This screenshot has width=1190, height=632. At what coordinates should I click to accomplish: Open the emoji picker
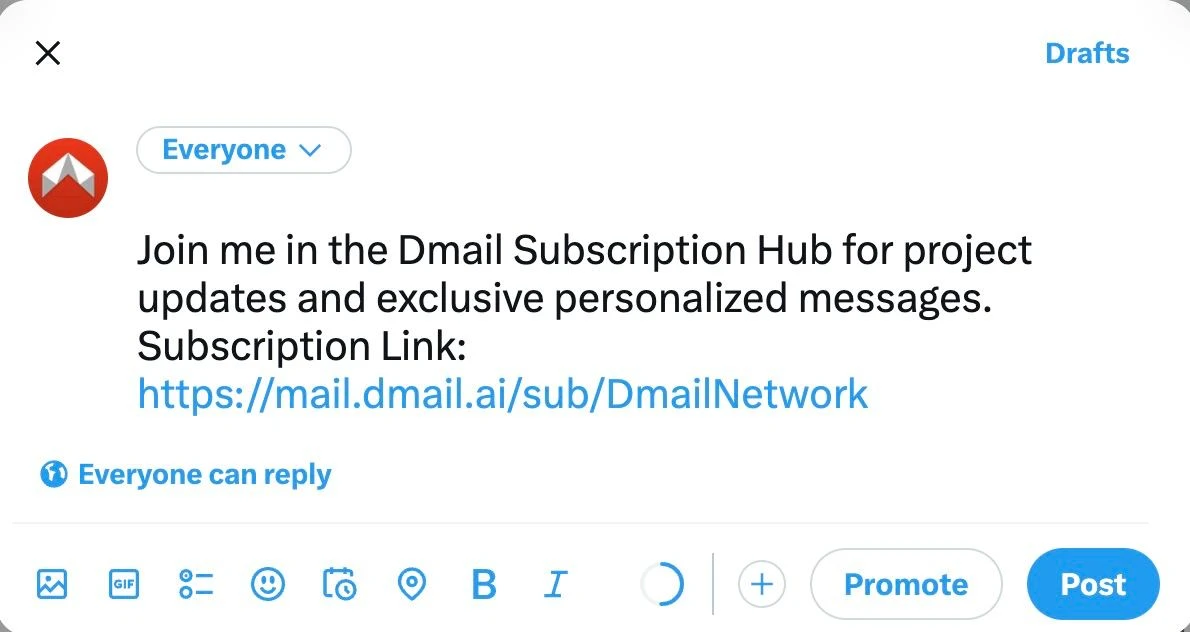click(x=267, y=584)
